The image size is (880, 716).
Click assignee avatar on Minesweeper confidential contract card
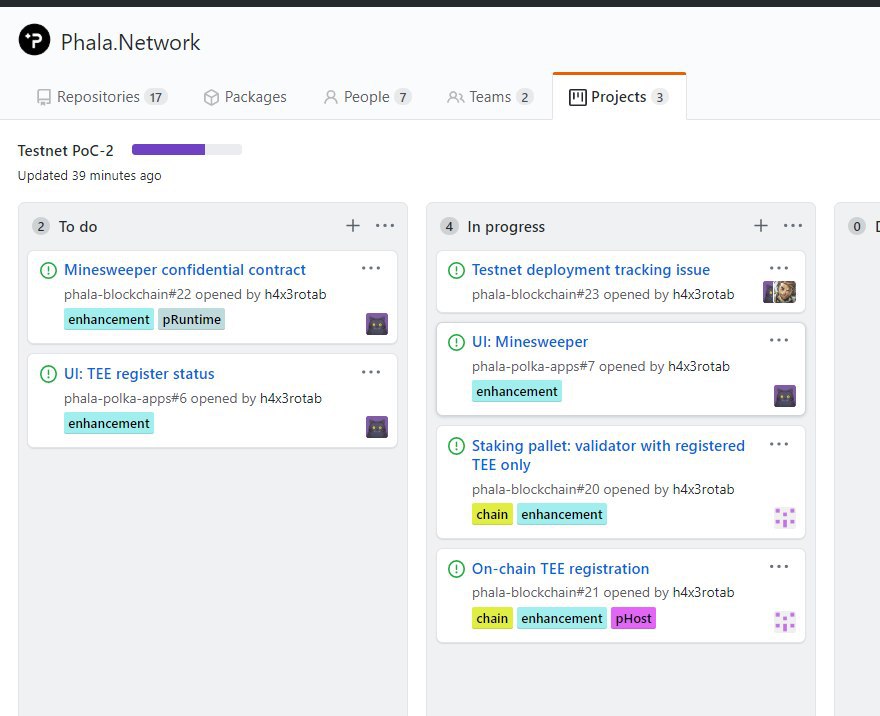pos(377,323)
